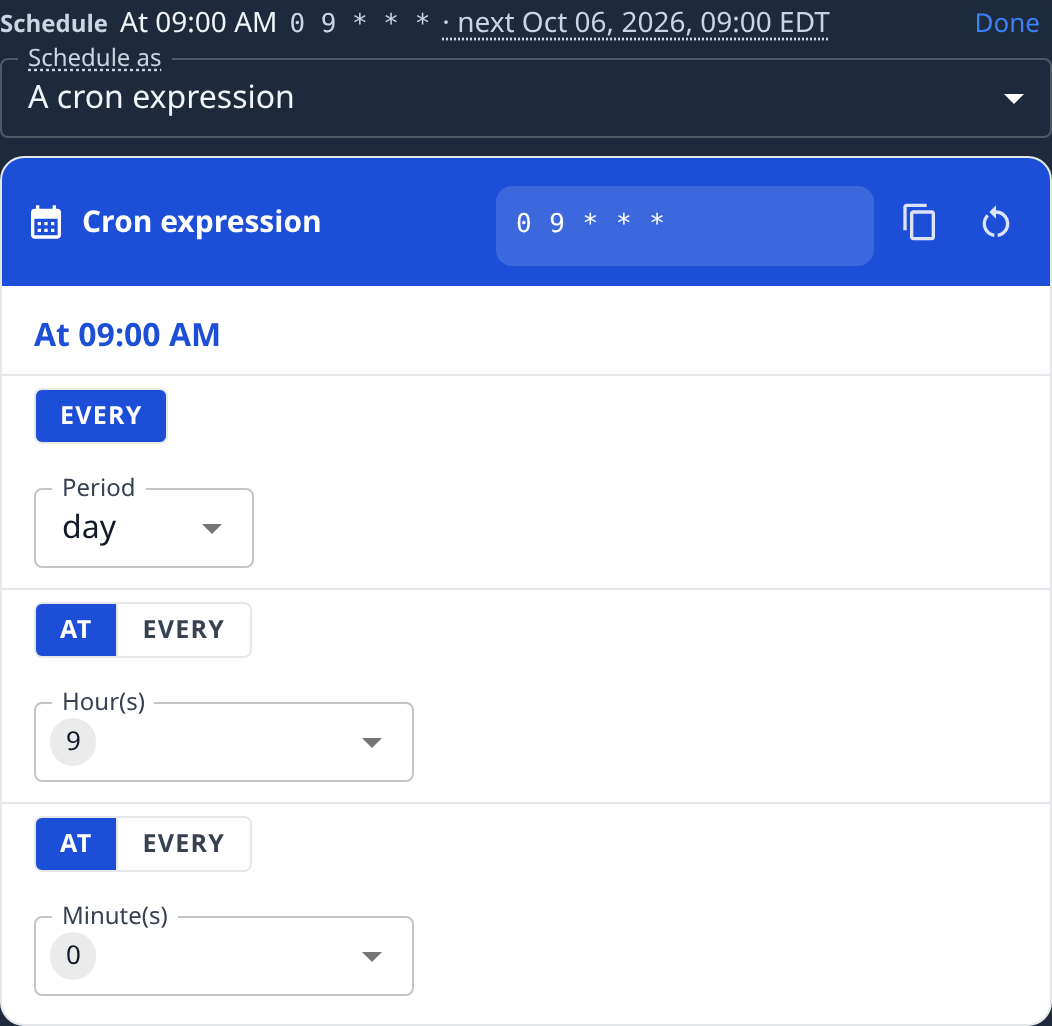Select AT toggle above Hour(s)
The image size is (1052, 1026).
76,630
